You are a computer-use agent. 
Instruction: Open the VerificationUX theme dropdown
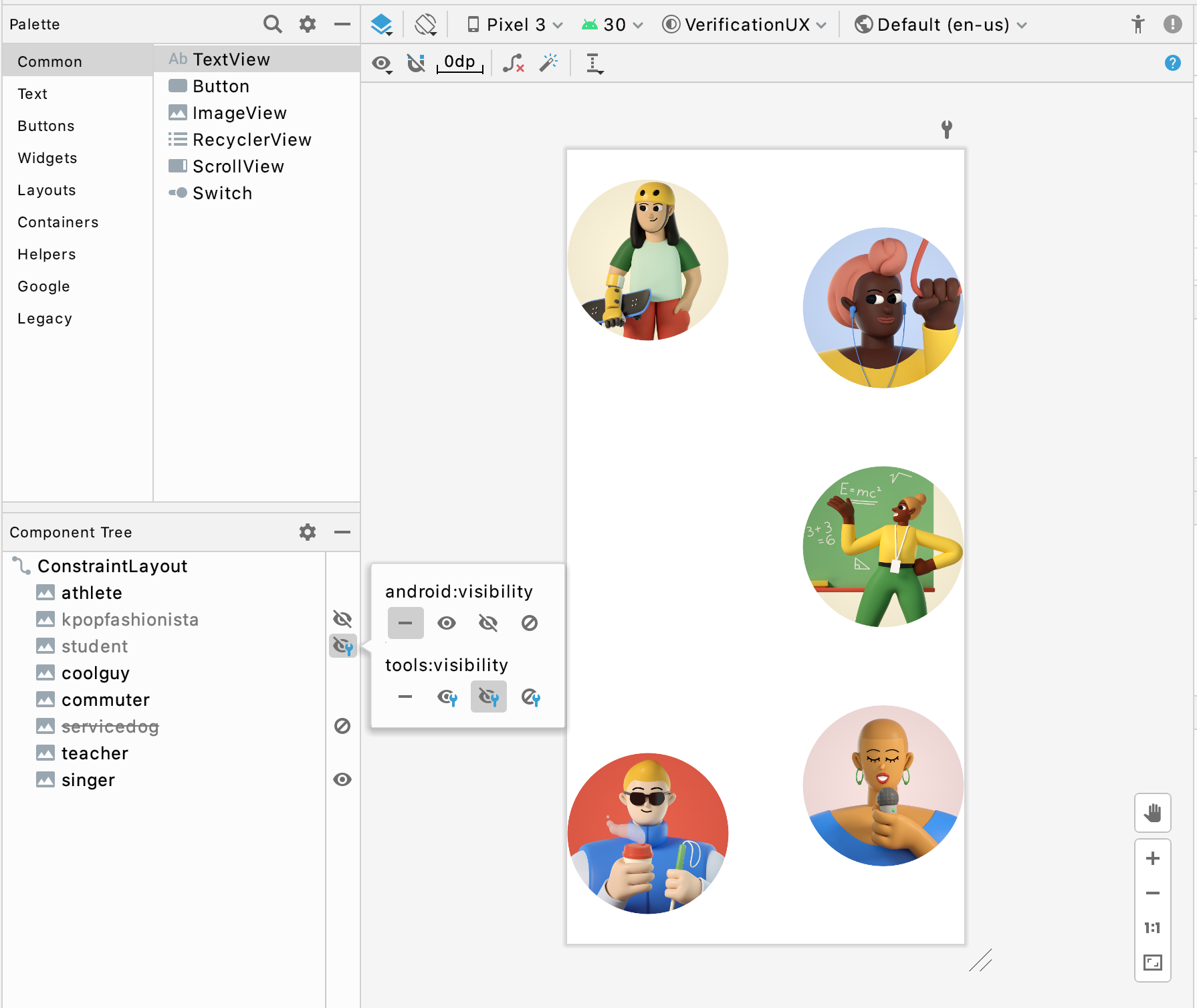(x=744, y=25)
